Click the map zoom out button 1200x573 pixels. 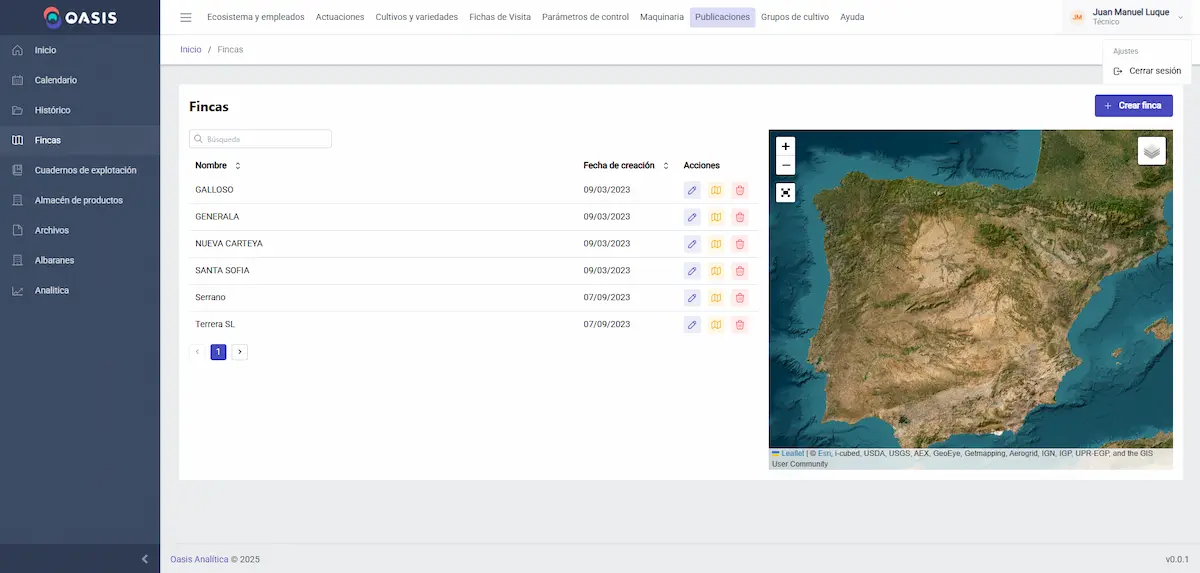(x=786, y=165)
